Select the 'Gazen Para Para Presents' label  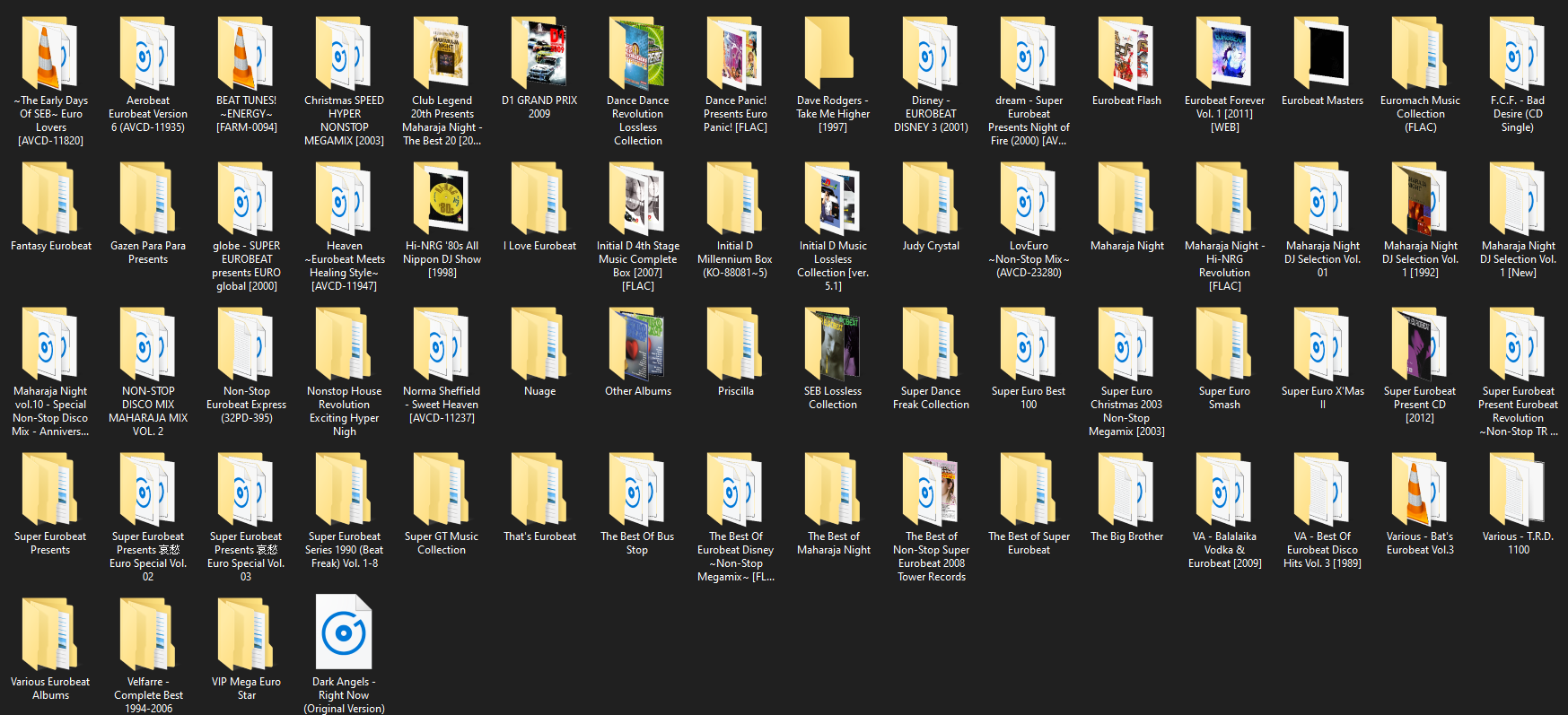pyautogui.click(x=148, y=253)
